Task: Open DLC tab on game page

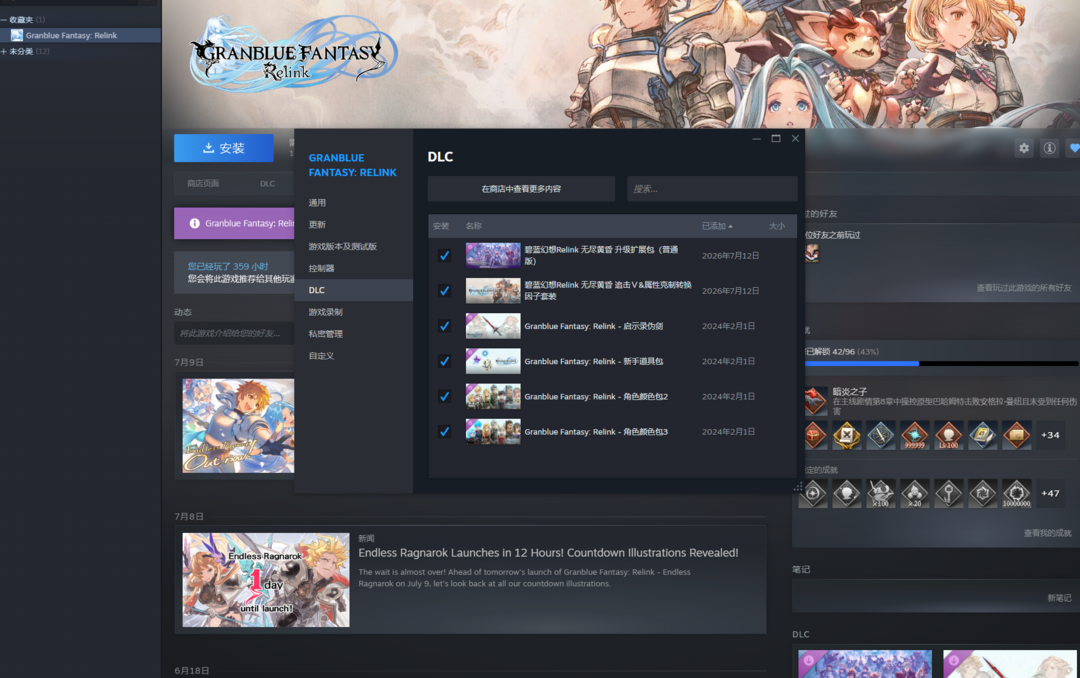Action: tap(267, 183)
